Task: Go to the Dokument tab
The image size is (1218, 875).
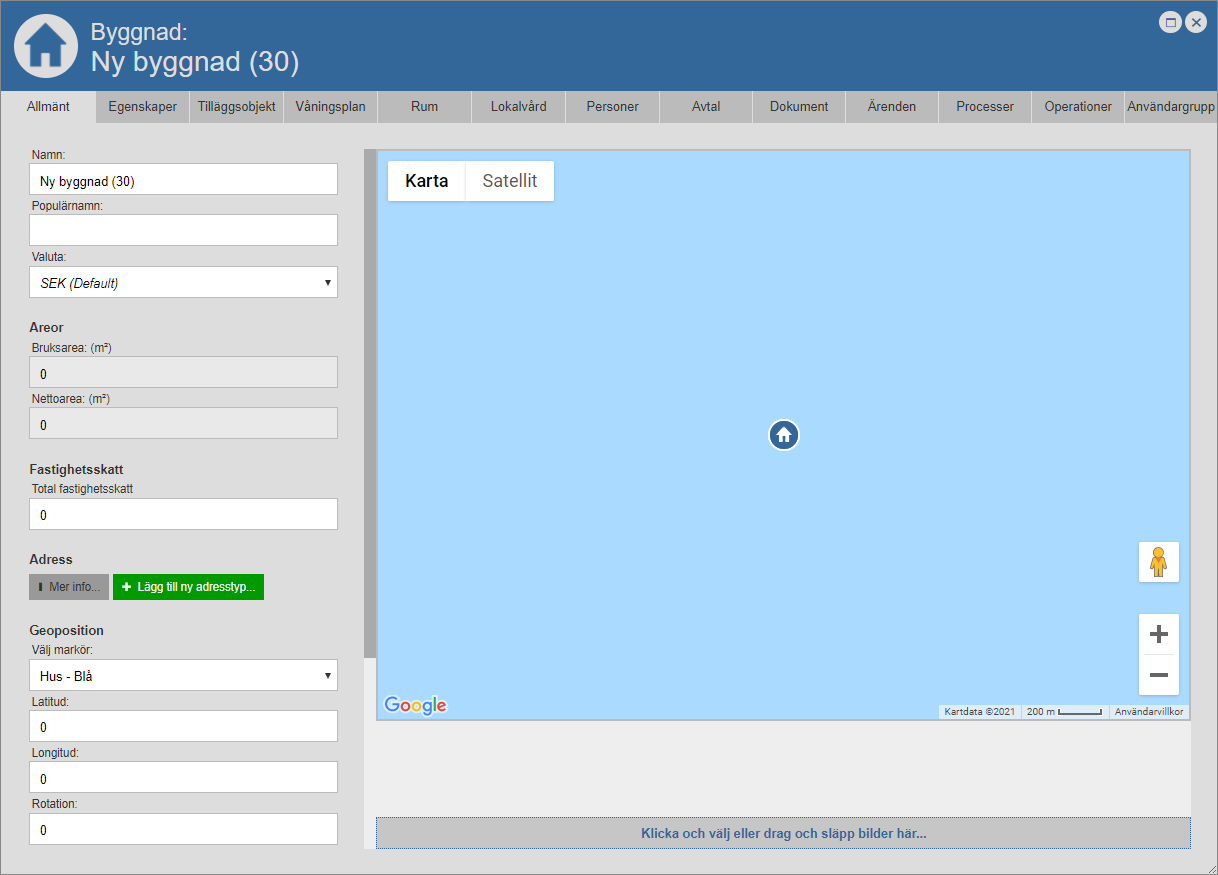Action: coord(798,107)
